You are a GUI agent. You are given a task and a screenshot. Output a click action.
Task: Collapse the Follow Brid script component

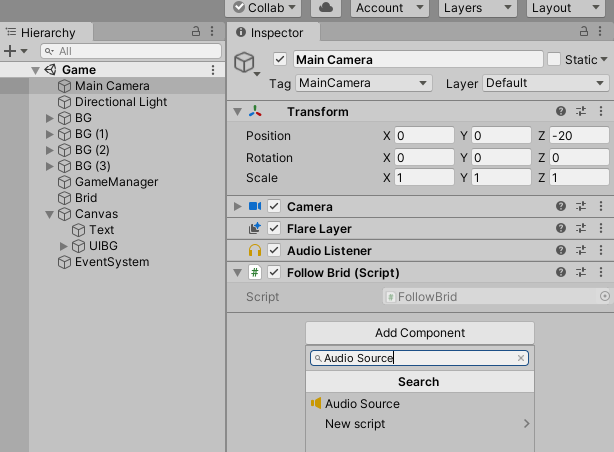237,273
